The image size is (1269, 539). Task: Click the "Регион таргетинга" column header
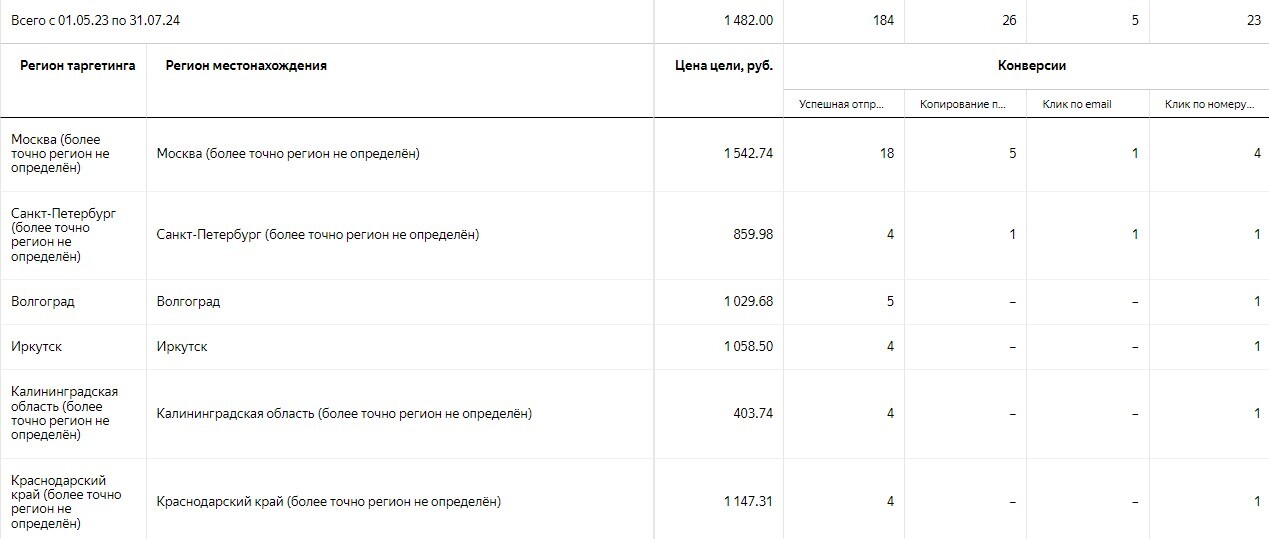pyautogui.click(x=78, y=66)
